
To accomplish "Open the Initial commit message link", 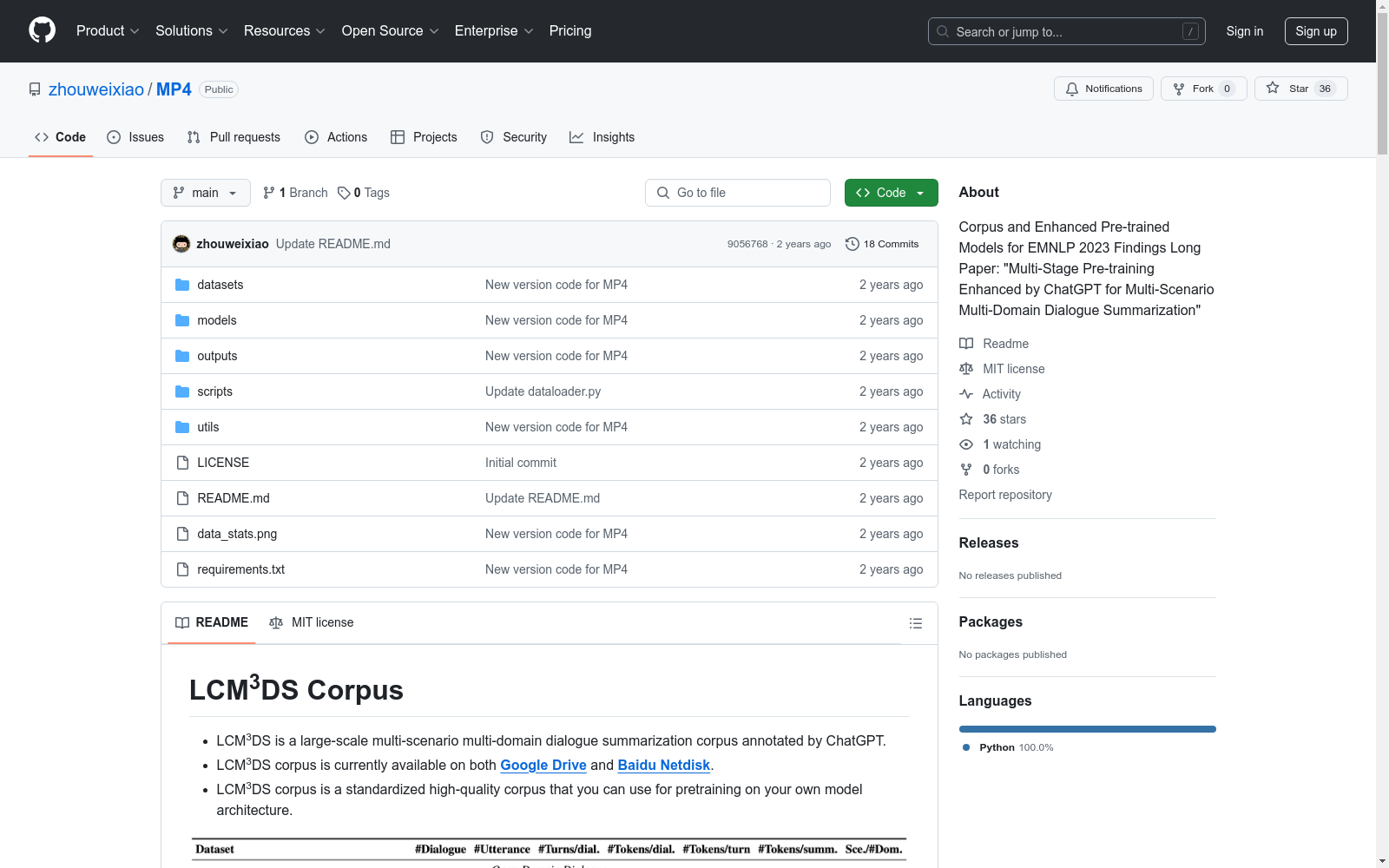I will point(521,463).
